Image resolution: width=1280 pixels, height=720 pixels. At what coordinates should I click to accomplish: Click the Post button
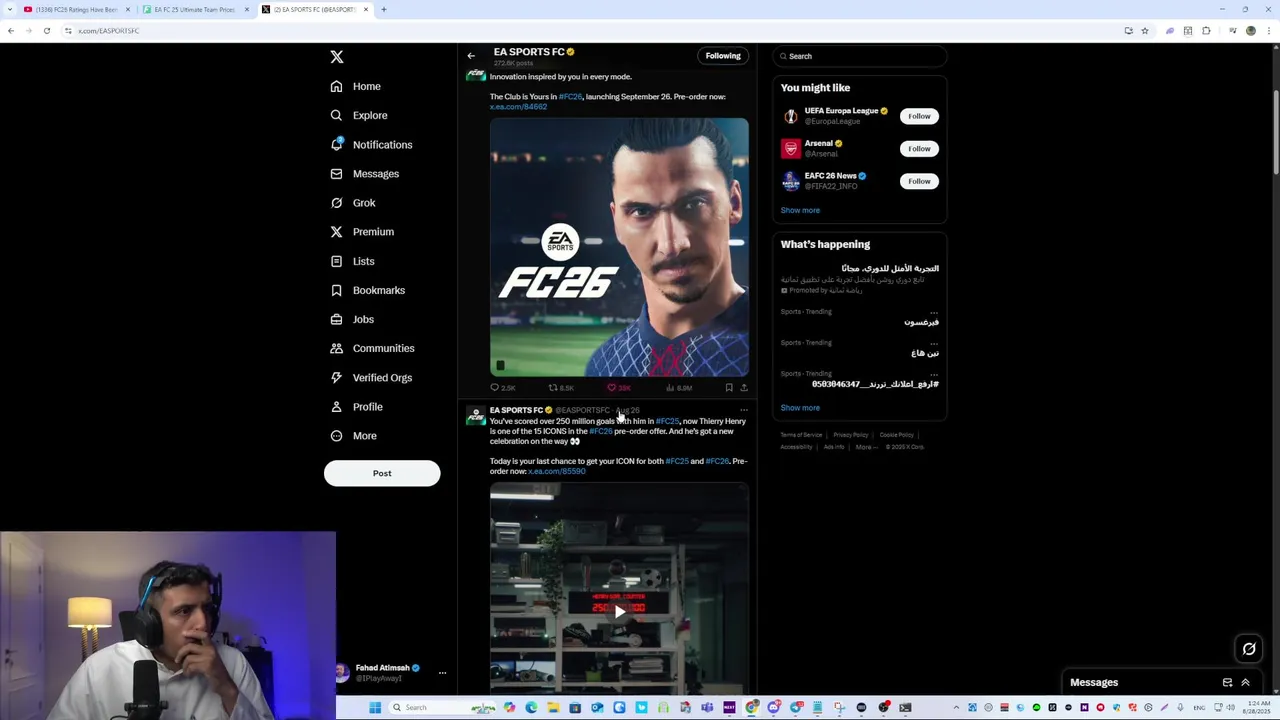click(382, 473)
